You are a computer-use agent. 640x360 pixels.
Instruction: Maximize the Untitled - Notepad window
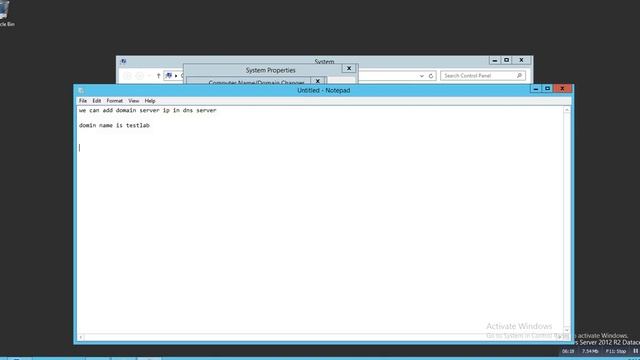pos(548,89)
